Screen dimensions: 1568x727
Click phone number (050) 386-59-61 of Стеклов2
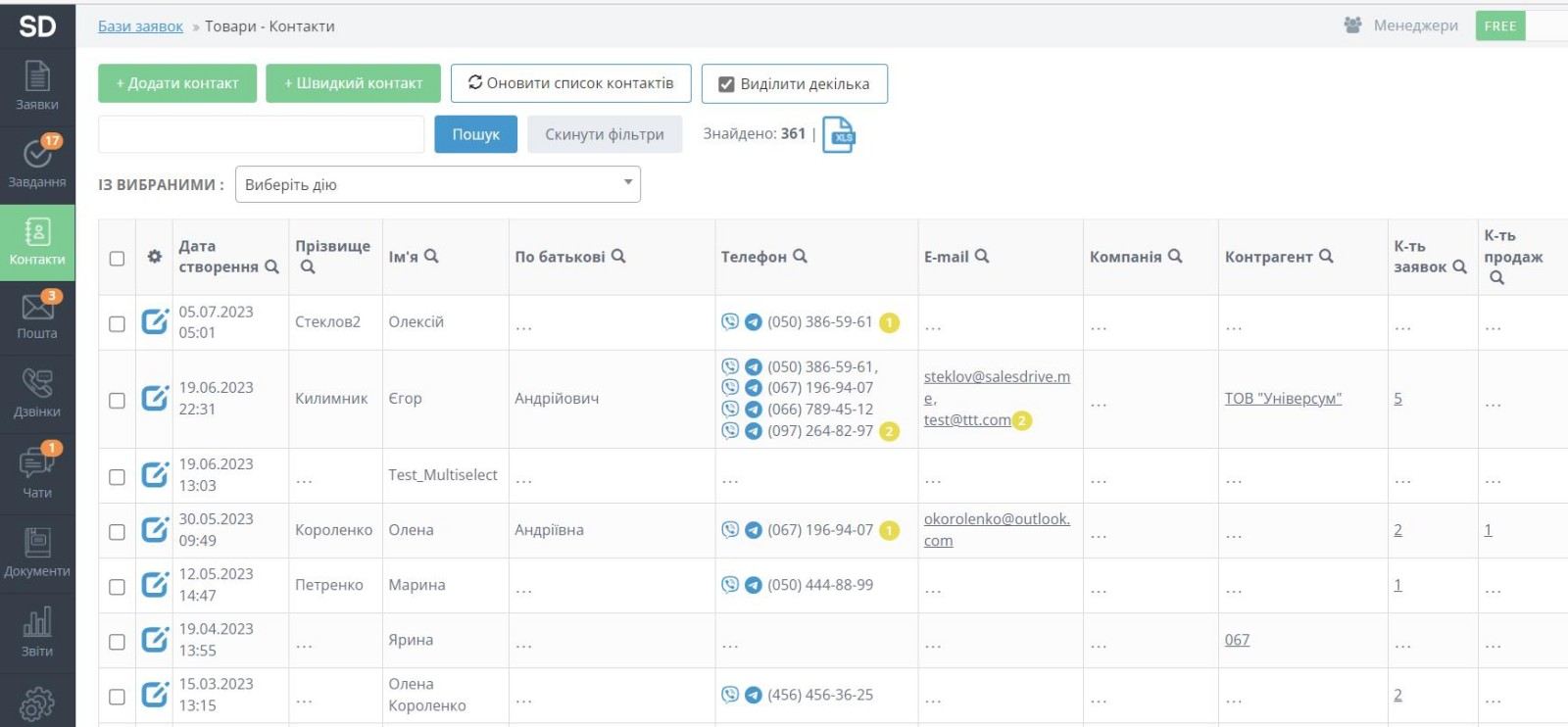(x=819, y=321)
